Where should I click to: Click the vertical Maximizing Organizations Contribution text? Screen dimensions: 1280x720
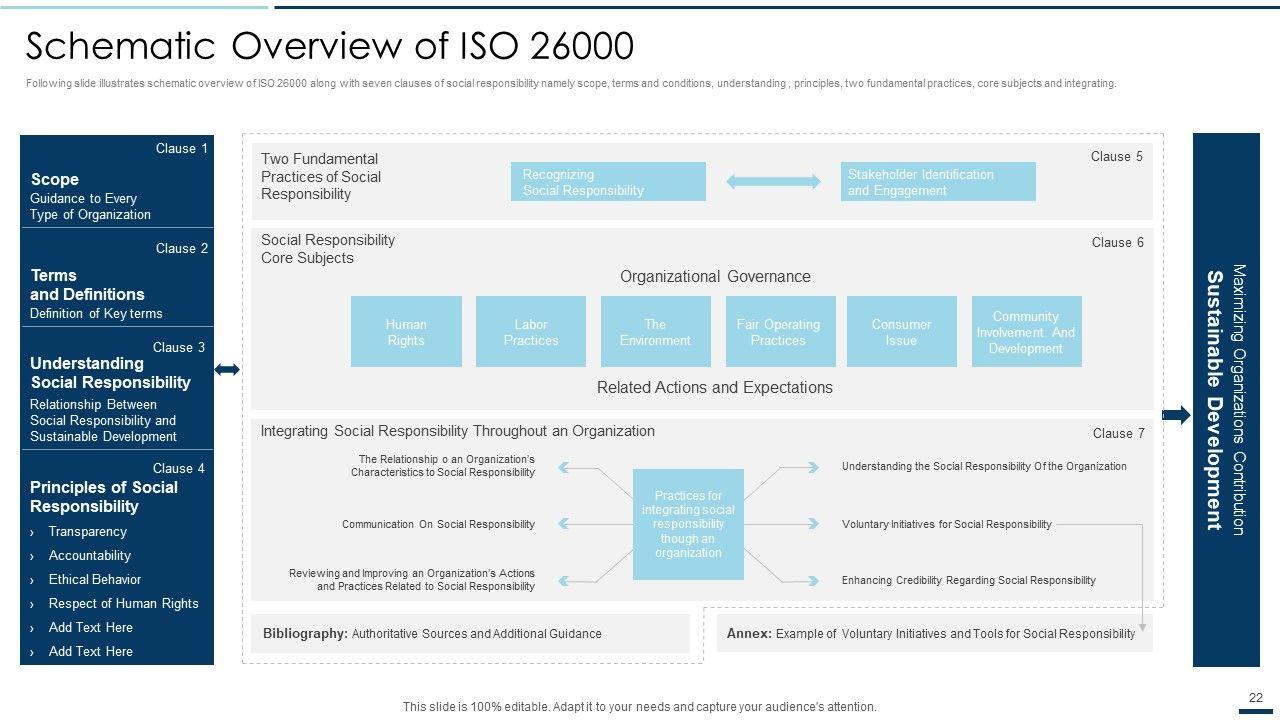[1240, 400]
